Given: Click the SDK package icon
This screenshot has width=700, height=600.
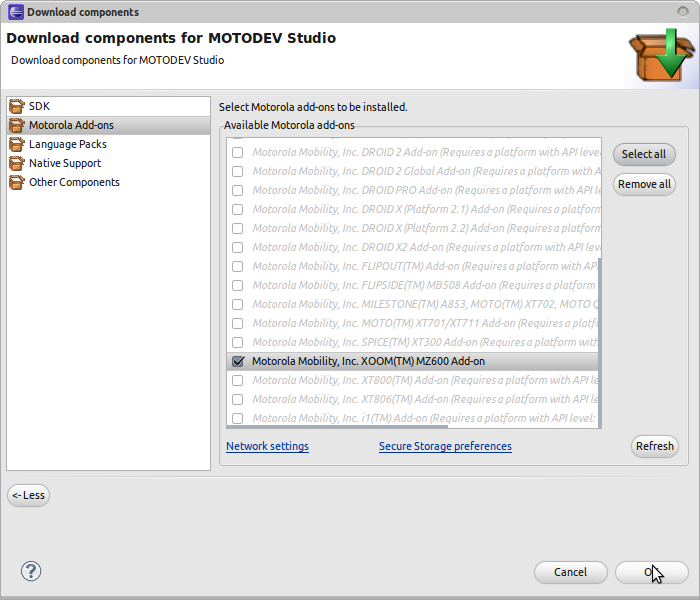Looking at the screenshot, I should click(17, 106).
